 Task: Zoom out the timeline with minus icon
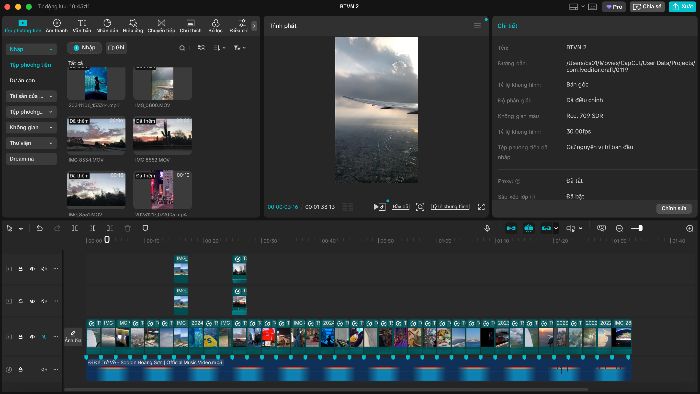pos(619,228)
